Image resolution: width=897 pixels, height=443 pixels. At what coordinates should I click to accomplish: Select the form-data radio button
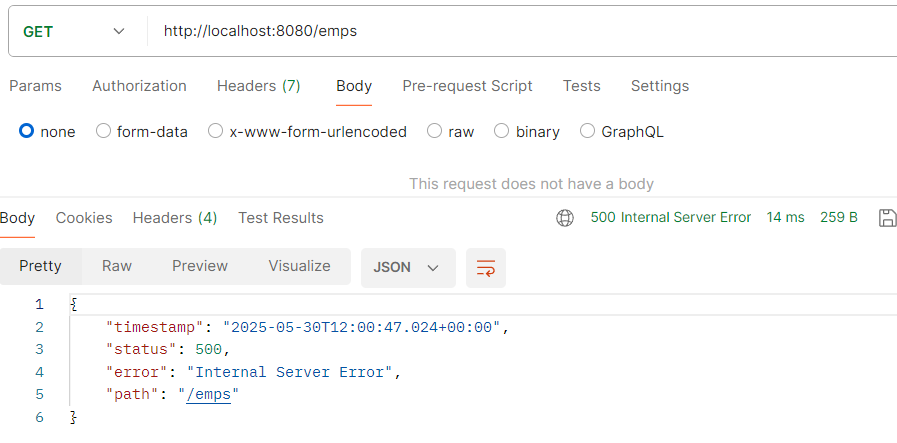(103, 132)
